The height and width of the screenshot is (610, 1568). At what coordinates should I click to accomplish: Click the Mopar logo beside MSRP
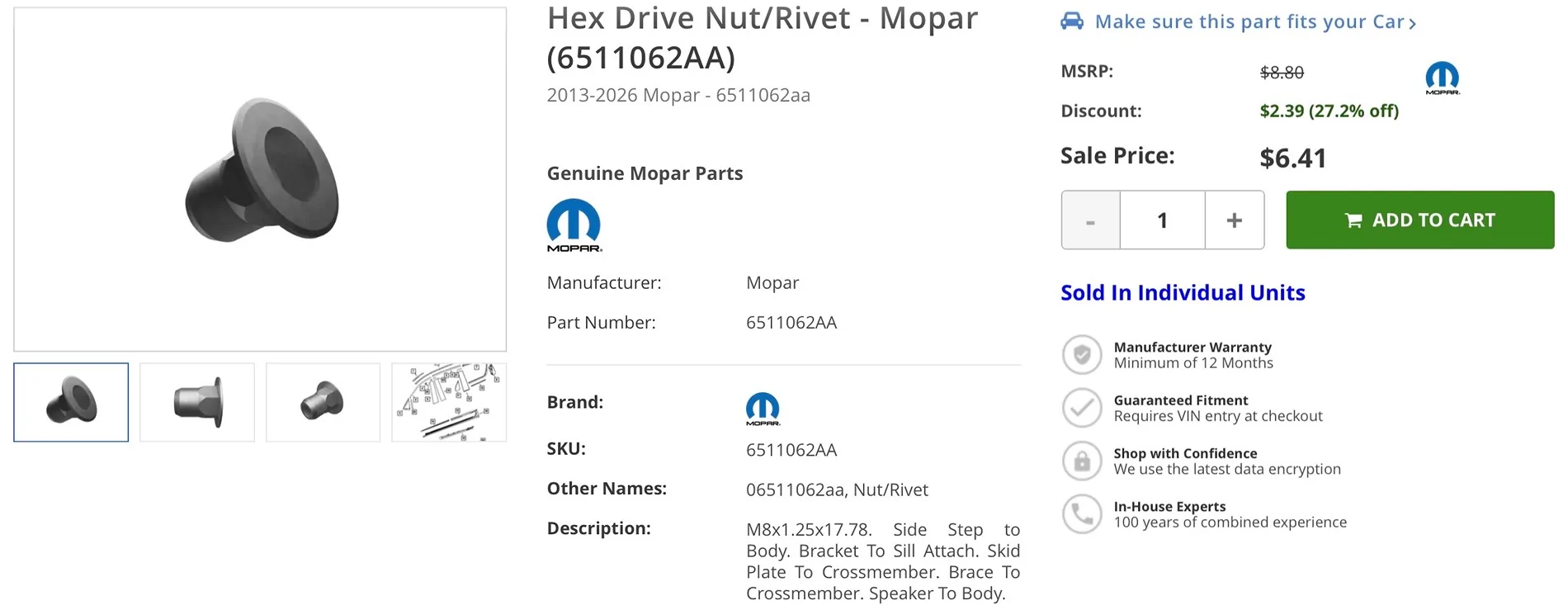click(x=1443, y=78)
